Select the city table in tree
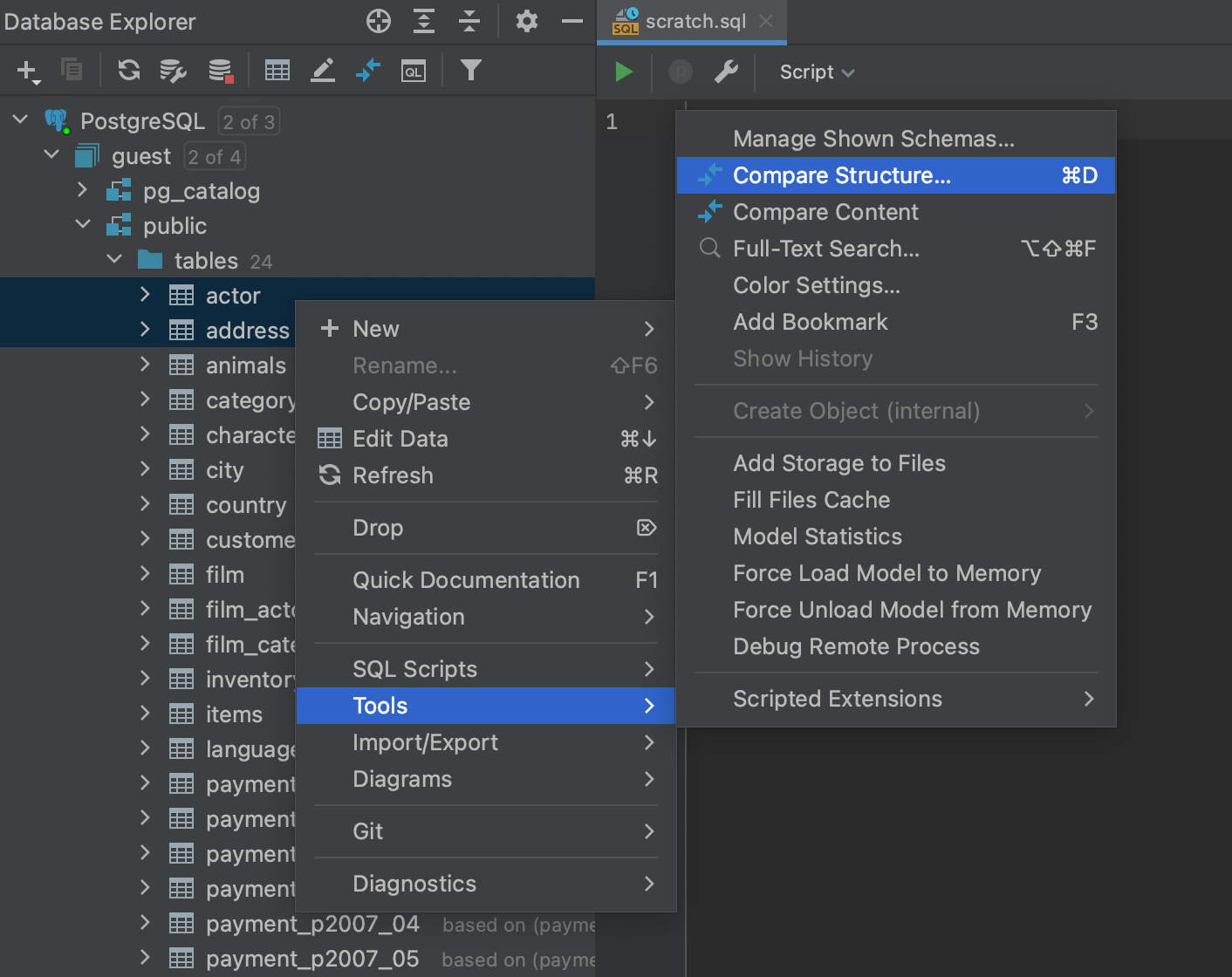Viewport: 1232px width, 977px height. pos(224,470)
